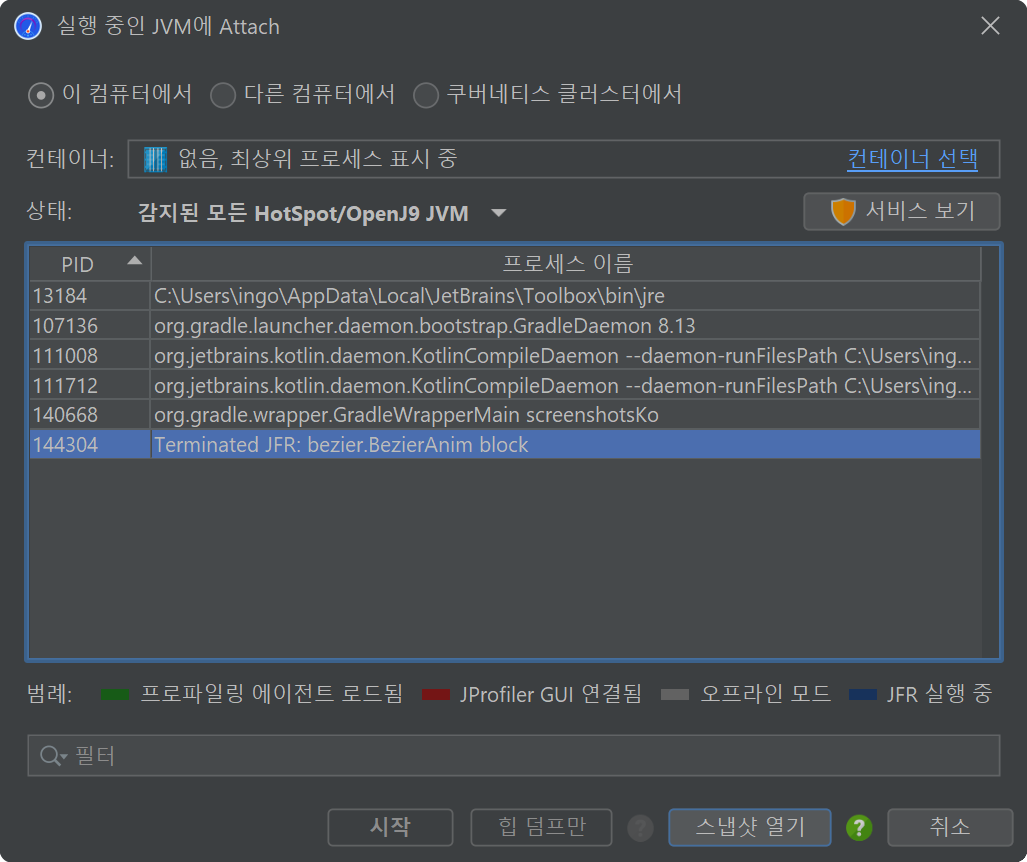1027x862 pixels.
Task: Click the JProfiler logo icon in title bar
Action: point(28,26)
